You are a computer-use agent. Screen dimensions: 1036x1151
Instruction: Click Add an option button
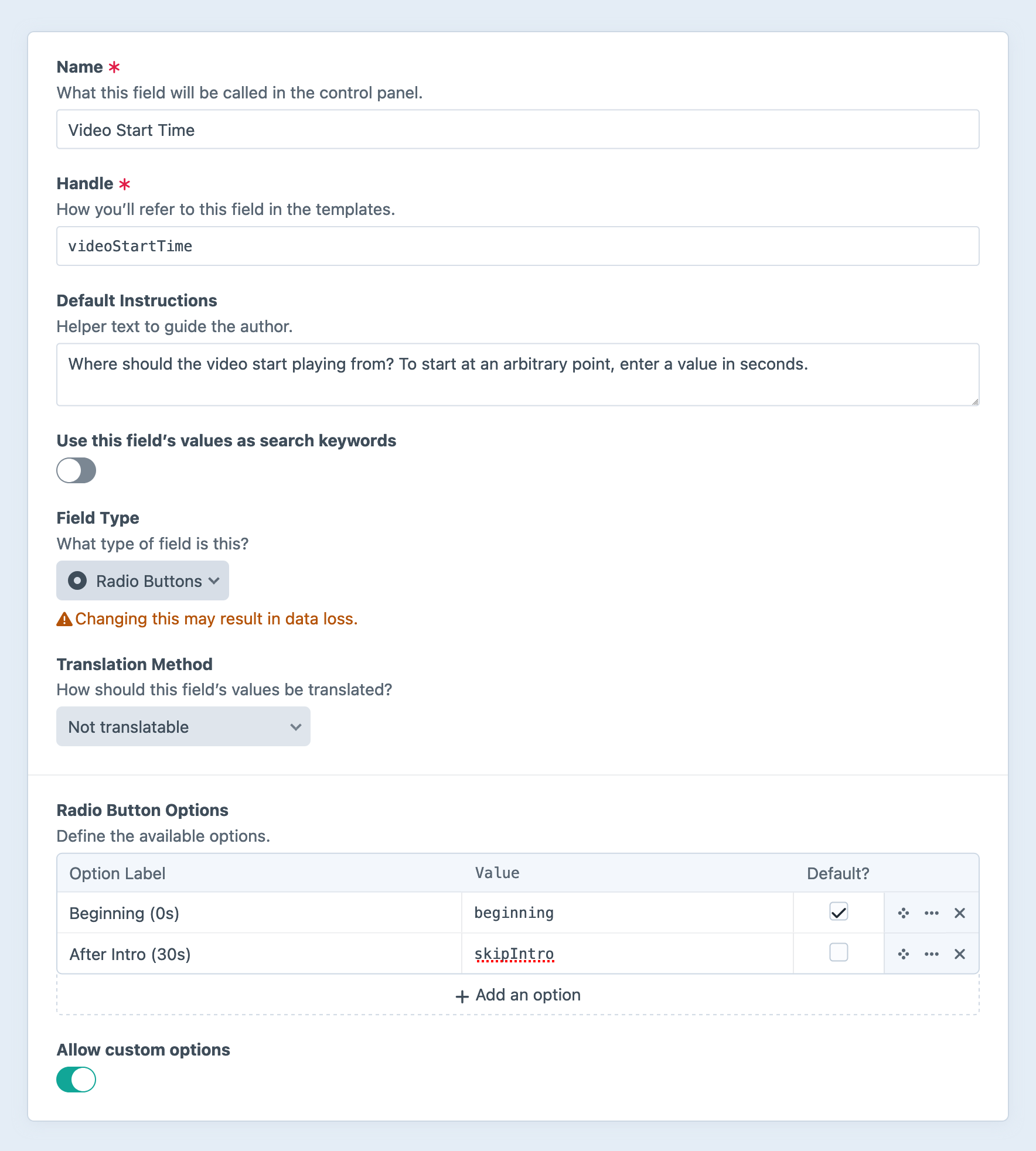(518, 995)
